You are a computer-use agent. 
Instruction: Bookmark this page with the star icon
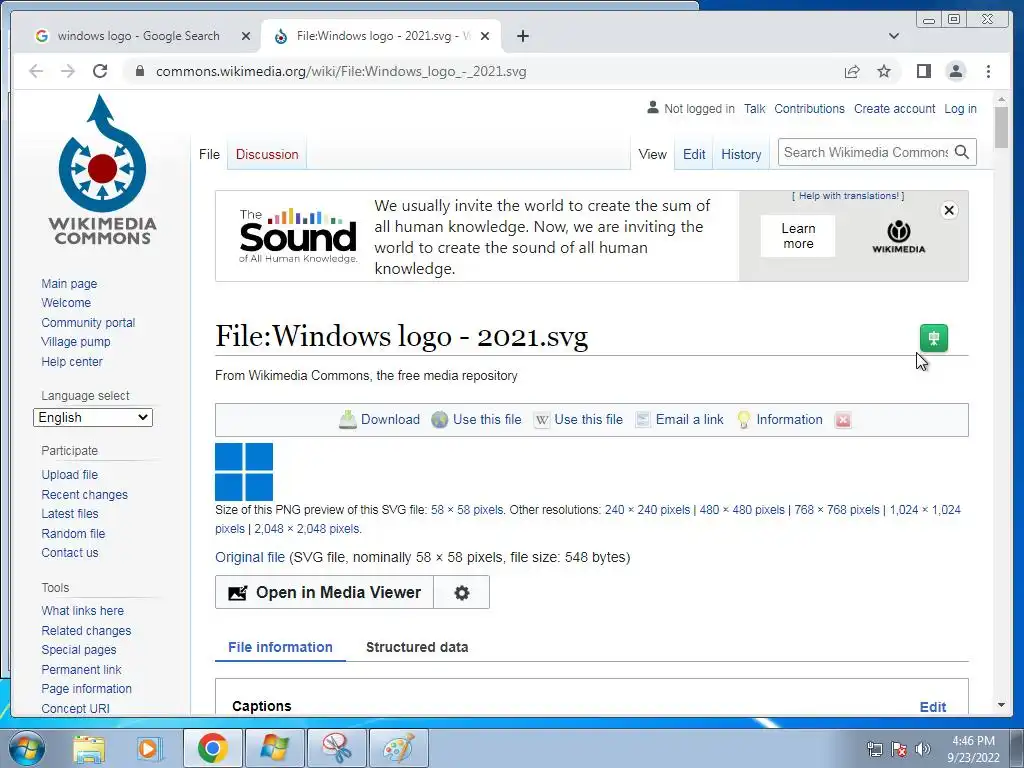[884, 71]
